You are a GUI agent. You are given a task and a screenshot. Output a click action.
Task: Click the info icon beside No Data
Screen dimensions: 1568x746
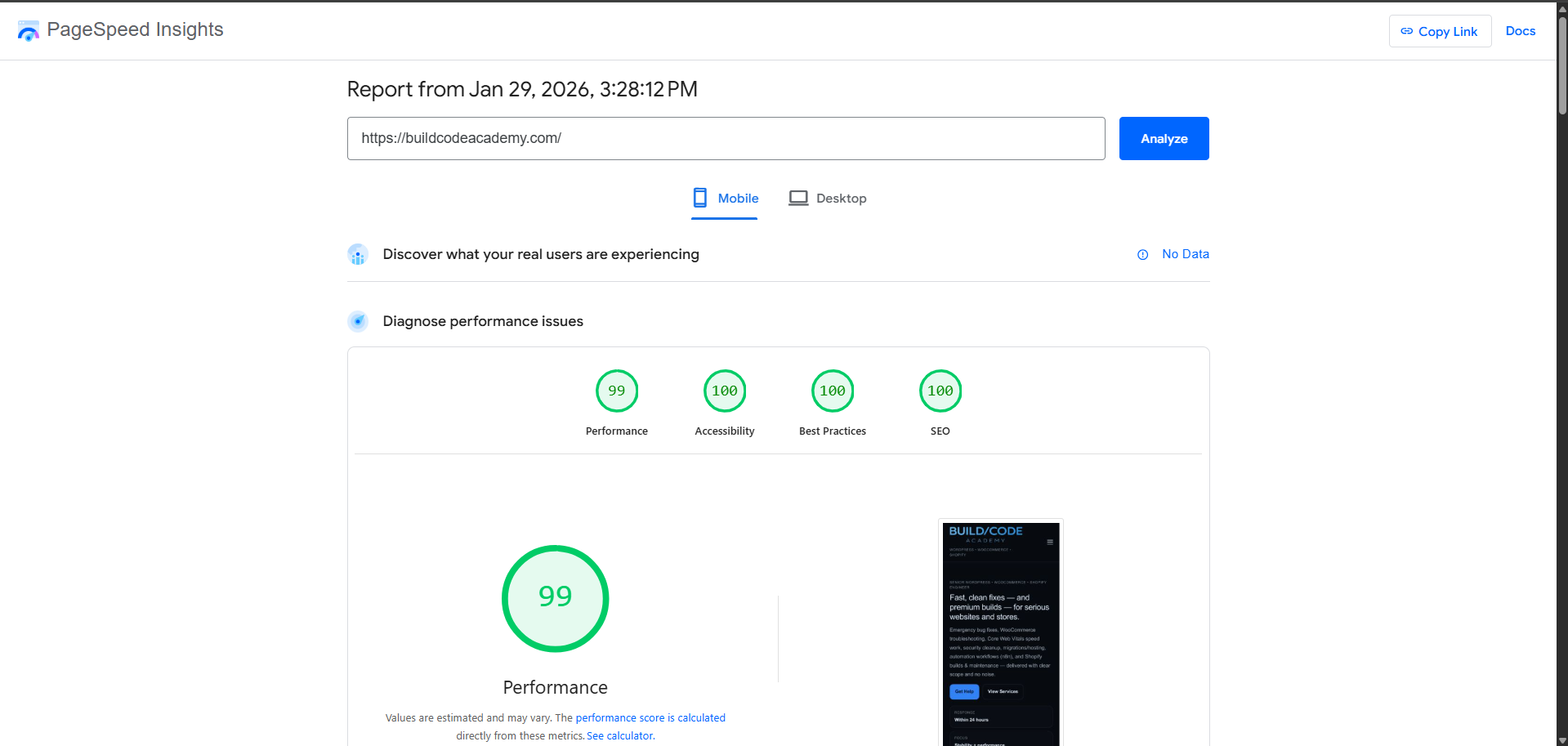1142,255
